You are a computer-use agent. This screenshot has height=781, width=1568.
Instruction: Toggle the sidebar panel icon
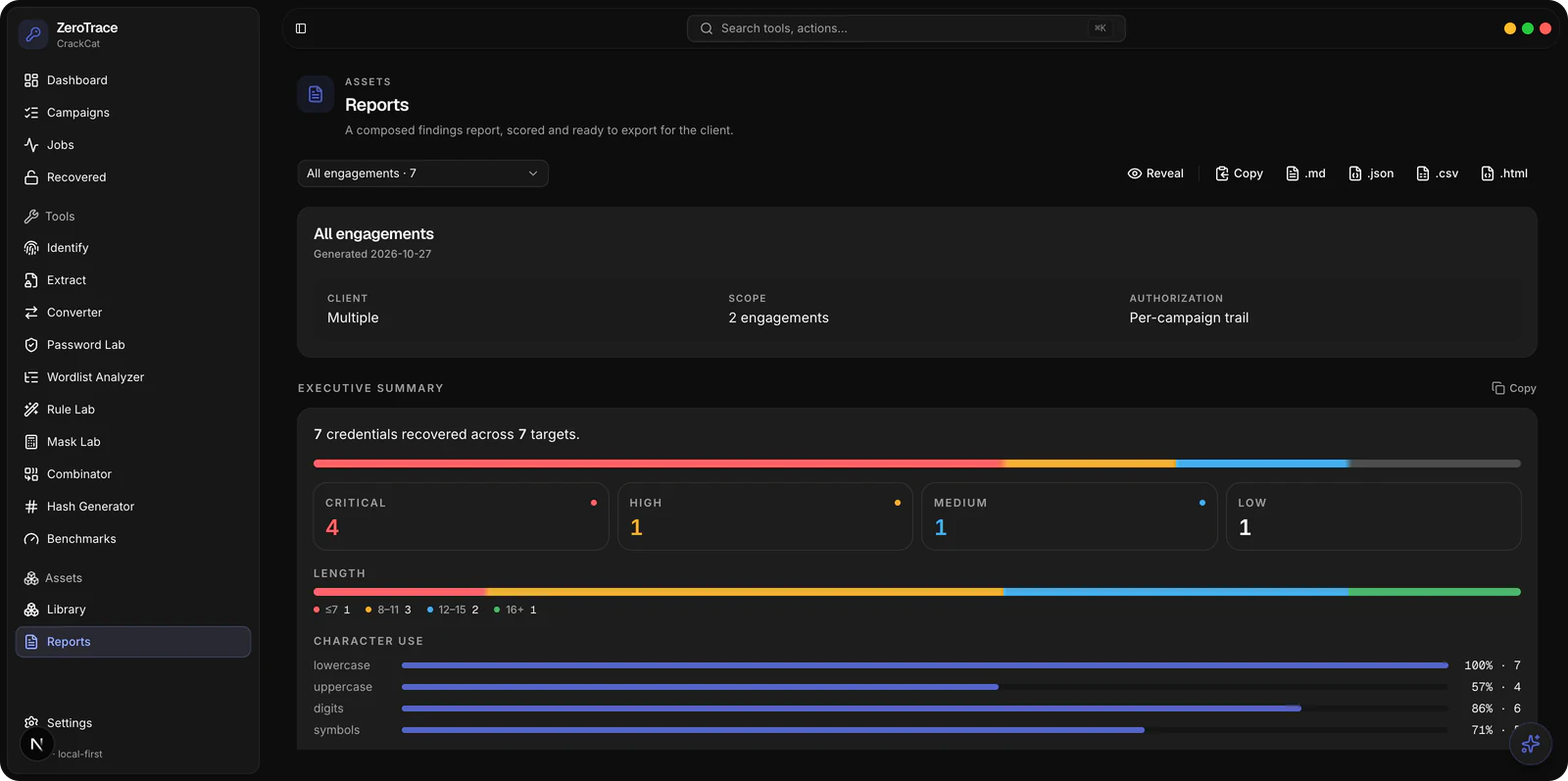tap(301, 28)
